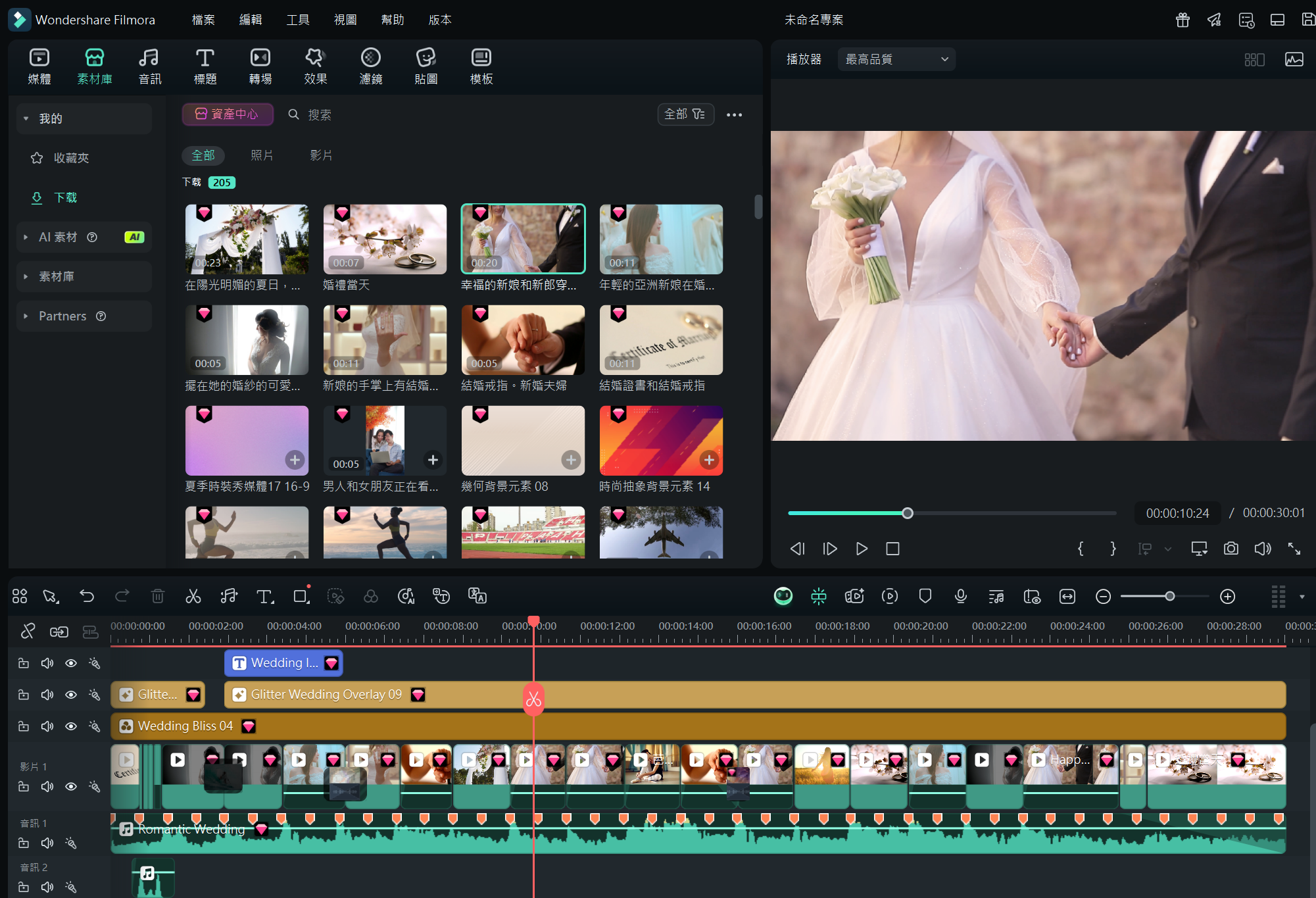Image resolution: width=1316 pixels, height=898 pixels.
Task: Switch to the 照片 tab
Action: pyautogui.click(x=262, y=155)
